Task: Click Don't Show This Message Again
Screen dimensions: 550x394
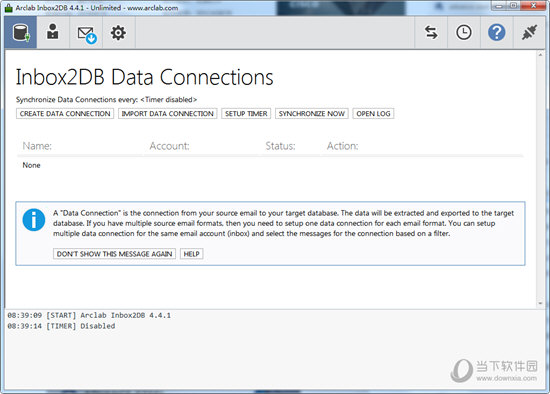Action: 114,254
